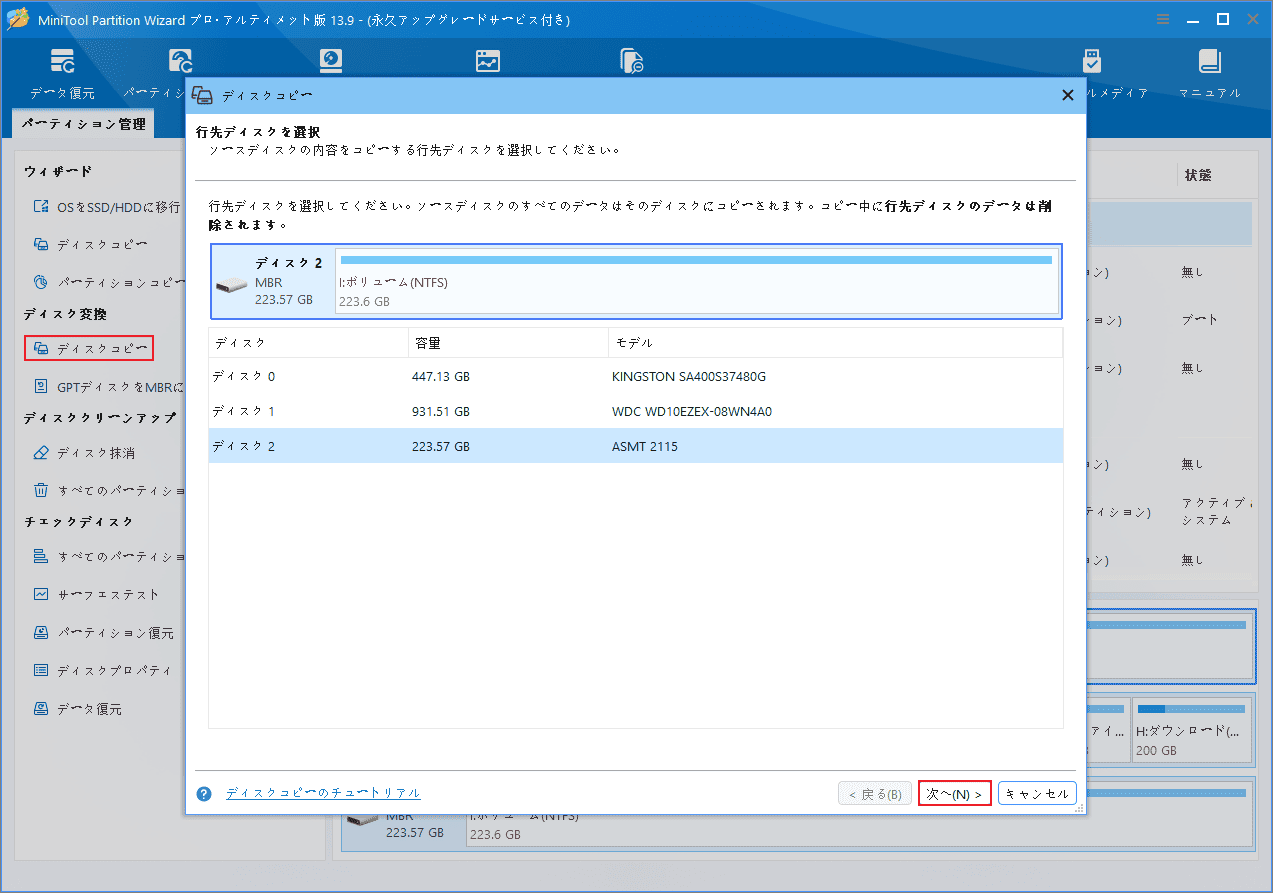Click the 447.13 GB capacity cell
Viewport: 1273px width, 893px height.
click(x=441, y=376)
